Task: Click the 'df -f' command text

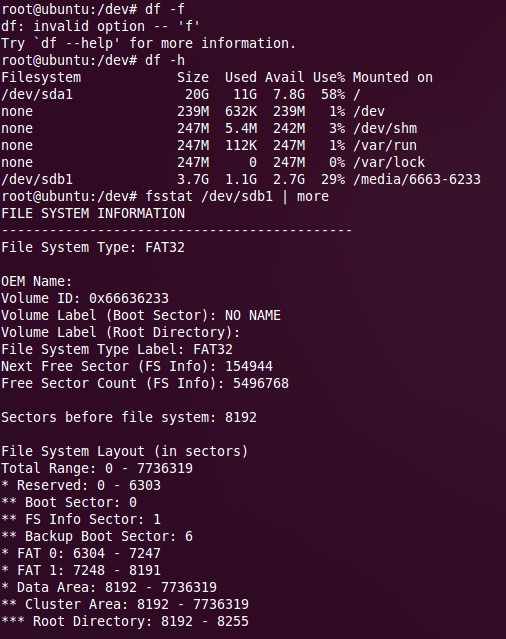Action: [x=165, y=9]
